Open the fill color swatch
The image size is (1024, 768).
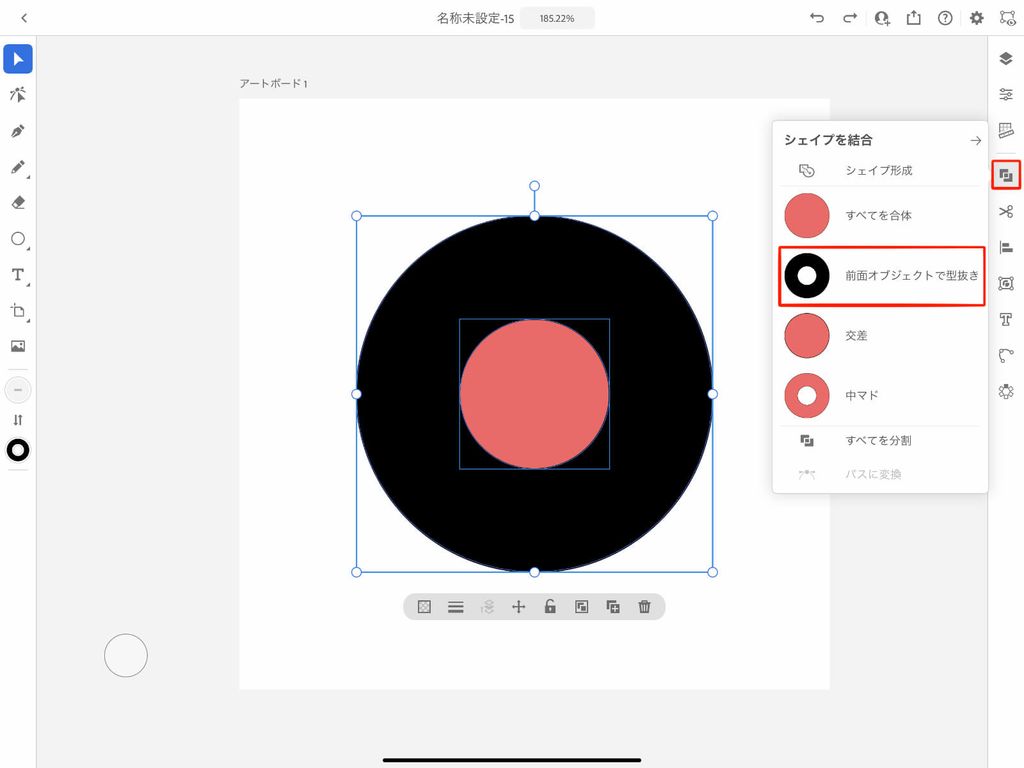pos(18,390)
